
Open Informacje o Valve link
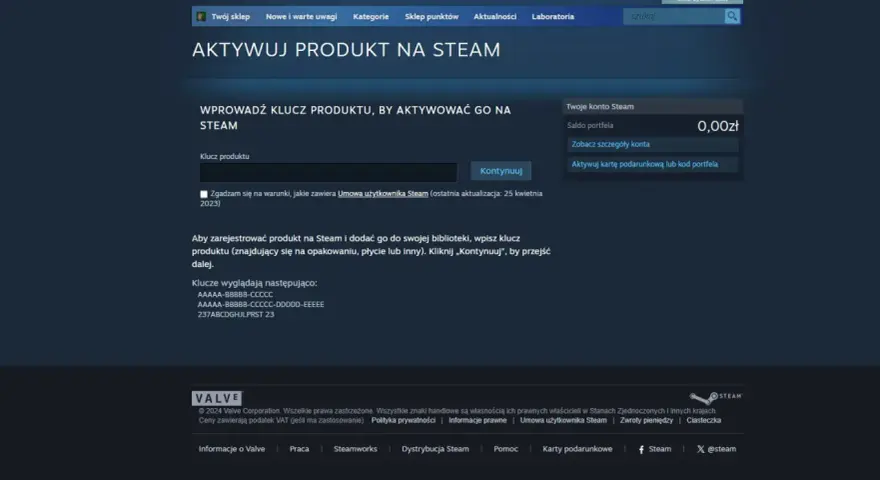[232, 449]
